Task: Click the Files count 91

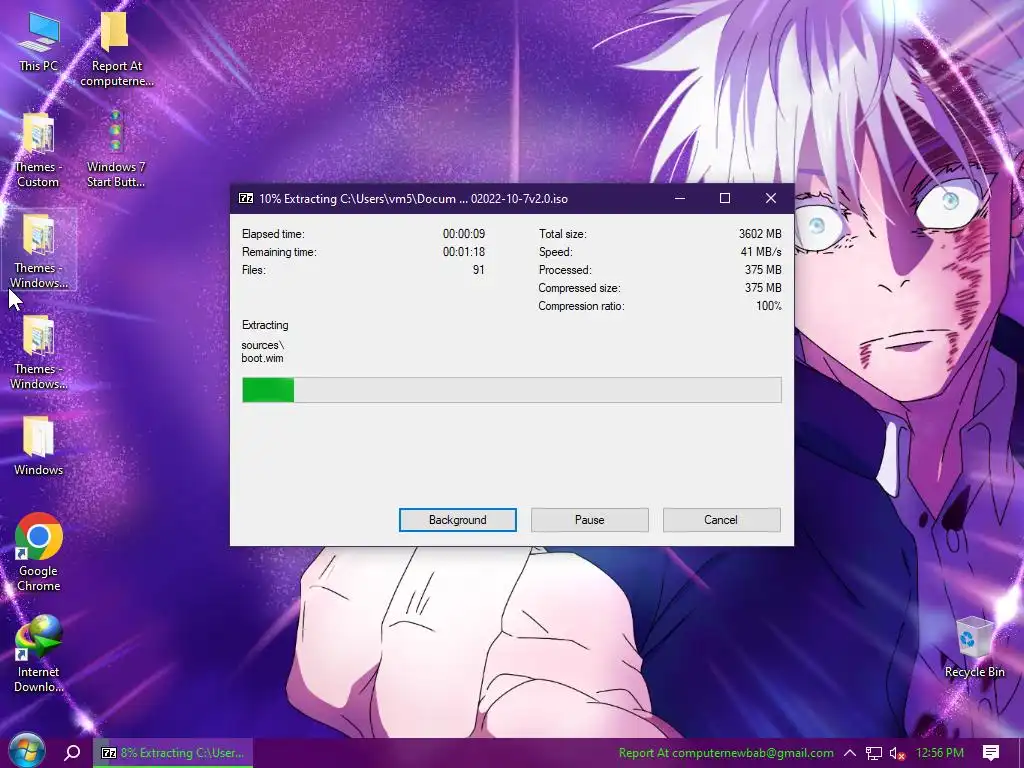Action: point(479,270)
